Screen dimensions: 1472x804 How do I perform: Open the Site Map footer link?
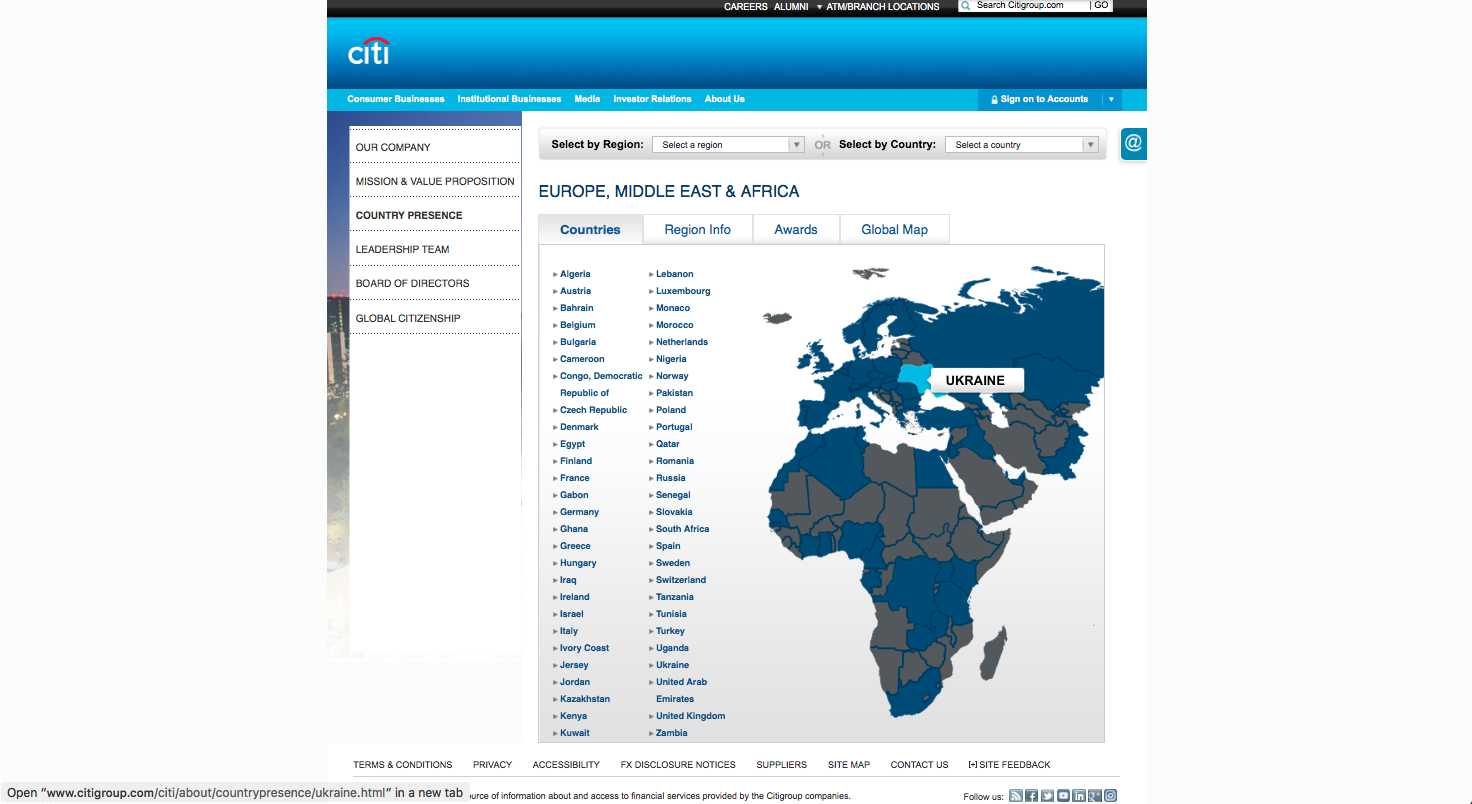coord(849,765)
